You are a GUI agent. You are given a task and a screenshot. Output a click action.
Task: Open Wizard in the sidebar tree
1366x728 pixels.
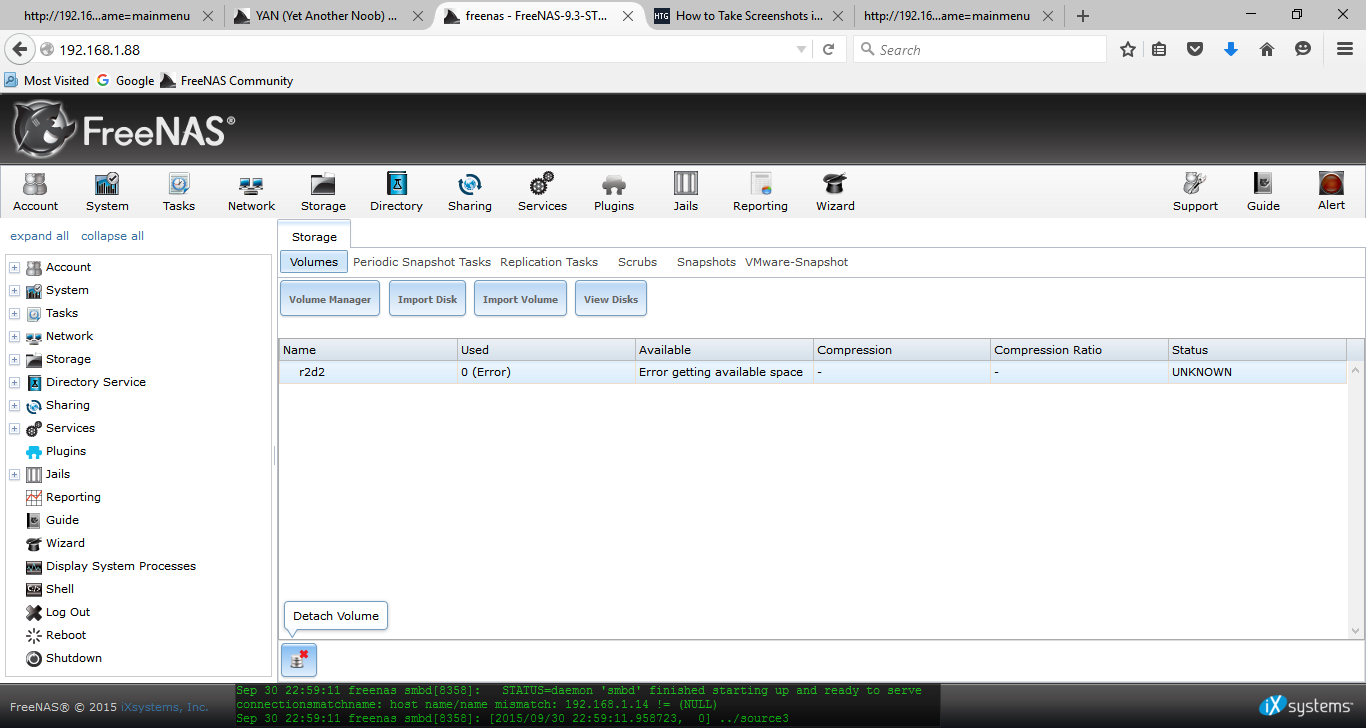coord(65,543)
